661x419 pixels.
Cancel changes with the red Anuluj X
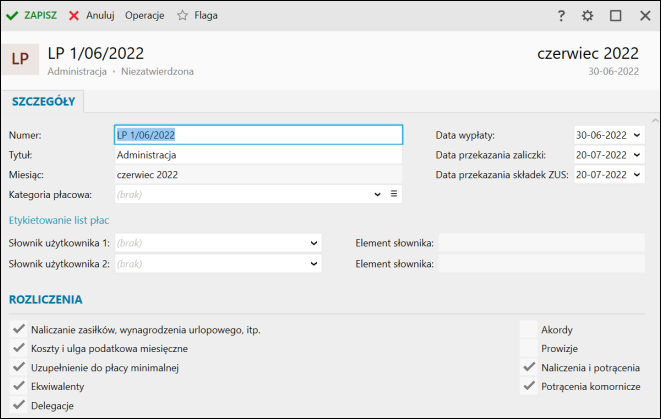click(74, 16)
